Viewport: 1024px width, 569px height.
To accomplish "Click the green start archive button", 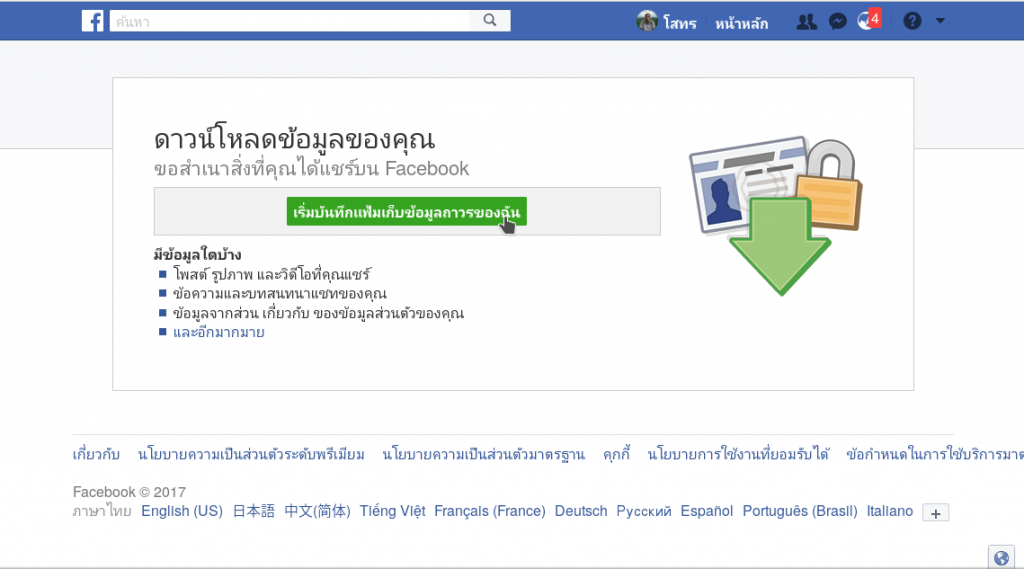I will coord(406,212).
